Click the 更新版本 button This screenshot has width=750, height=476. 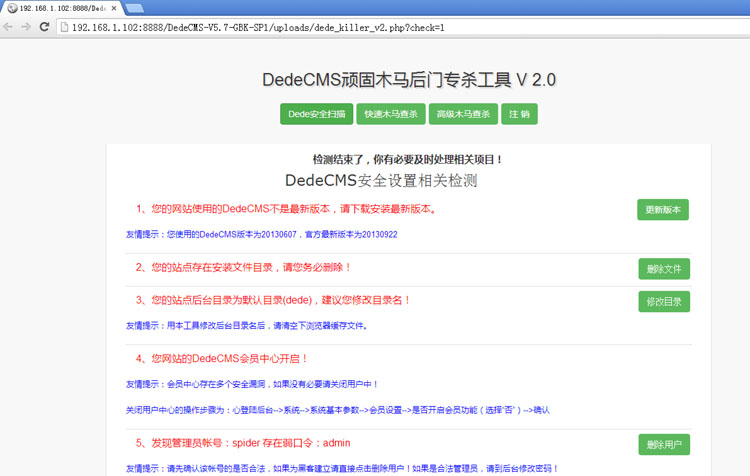(x=663, y=210)
